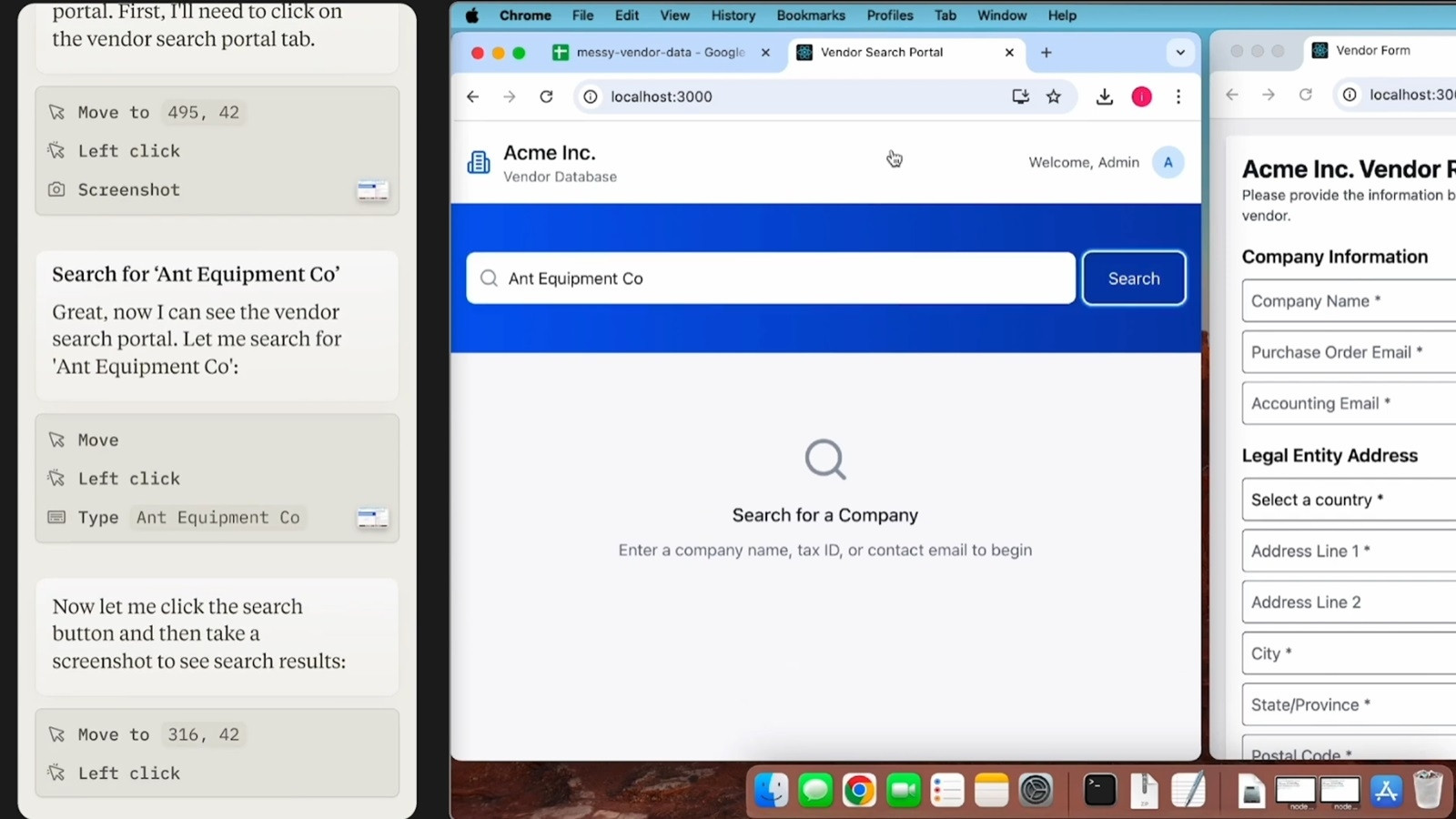Open the Tab menu
The height and width of the screenshot is (819, 1456).
point(945,15)
